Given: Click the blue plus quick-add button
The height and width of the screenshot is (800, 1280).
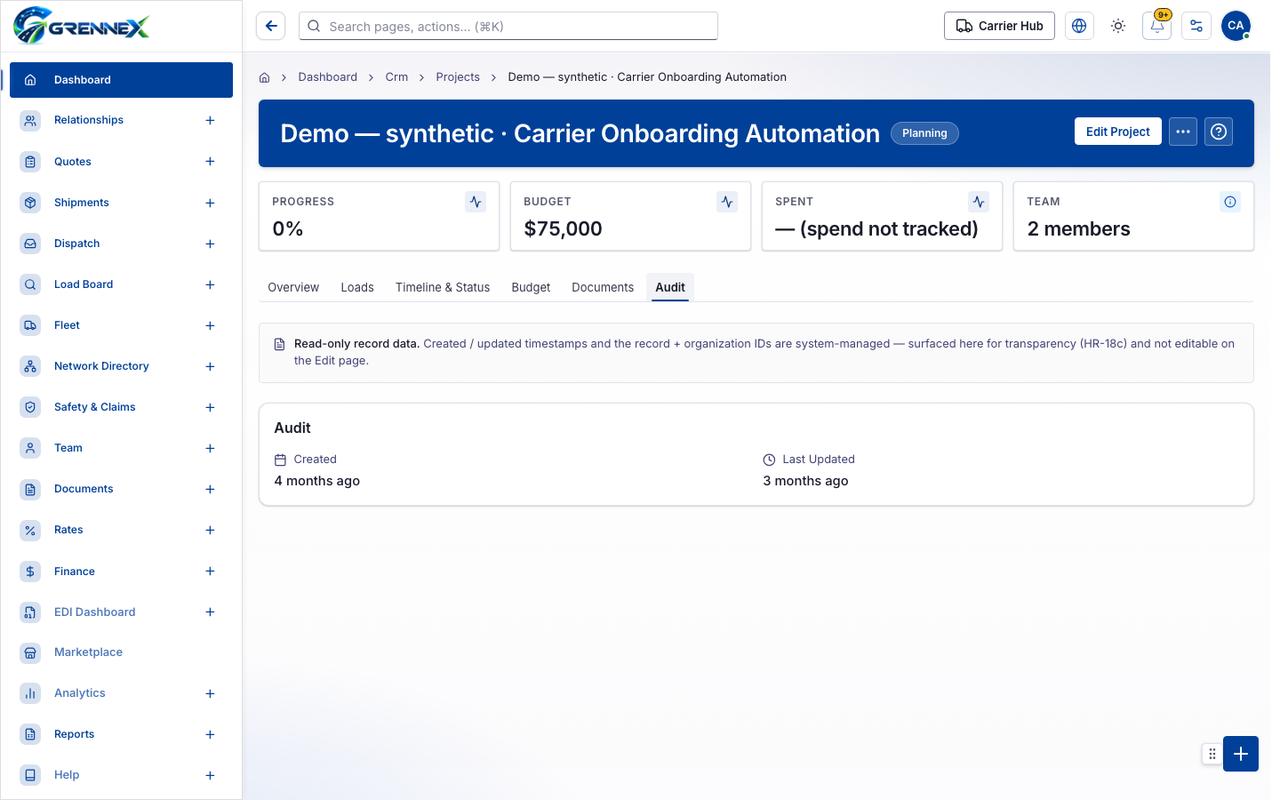Looking at the screenshot, I should [x=1241, y=754].
